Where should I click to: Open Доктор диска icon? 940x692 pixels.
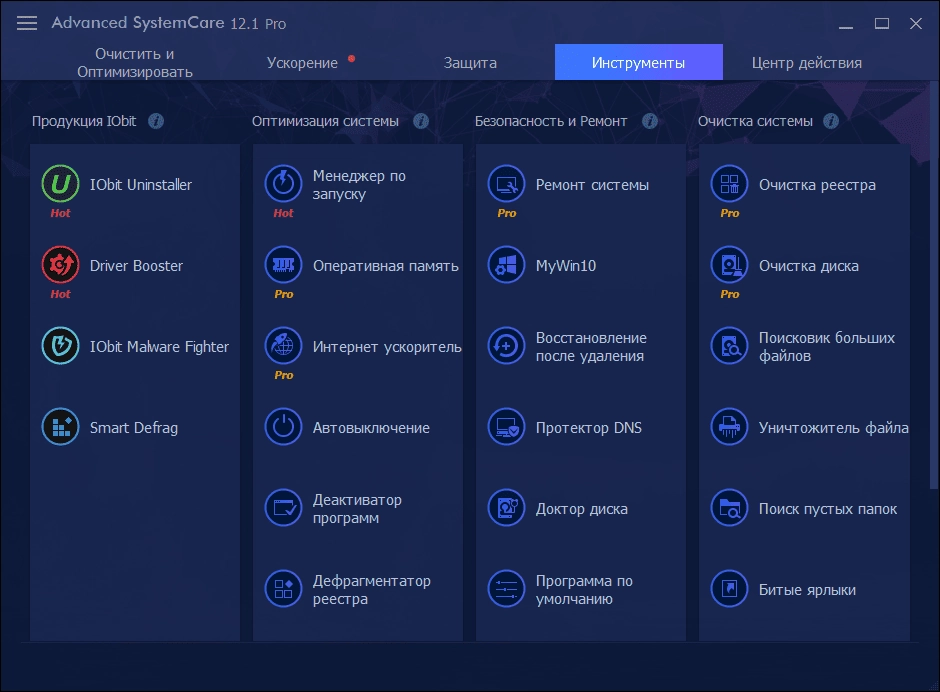tap(507, 507)
